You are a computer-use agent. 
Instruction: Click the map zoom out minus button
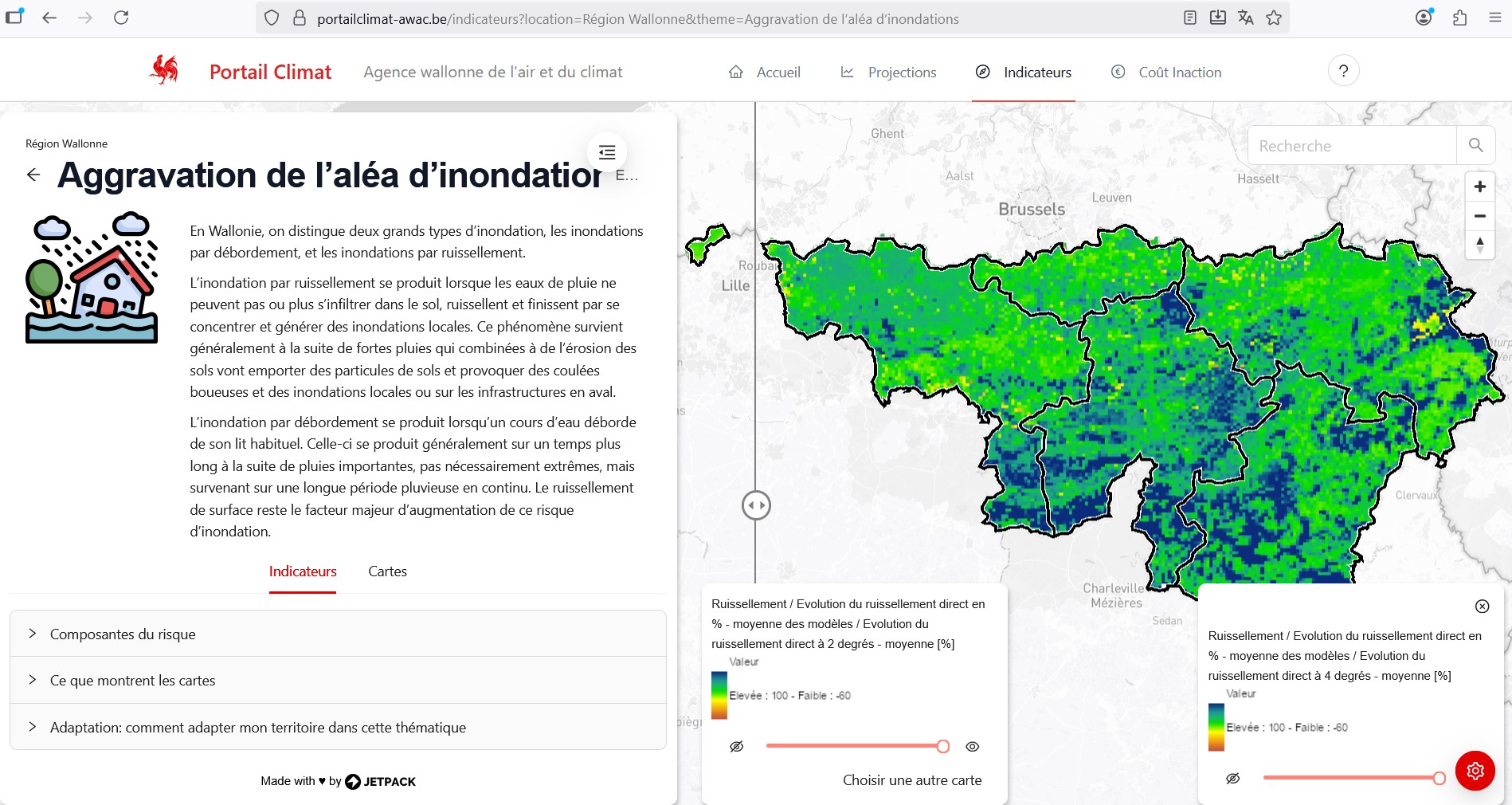click(x=1479, y=216)
